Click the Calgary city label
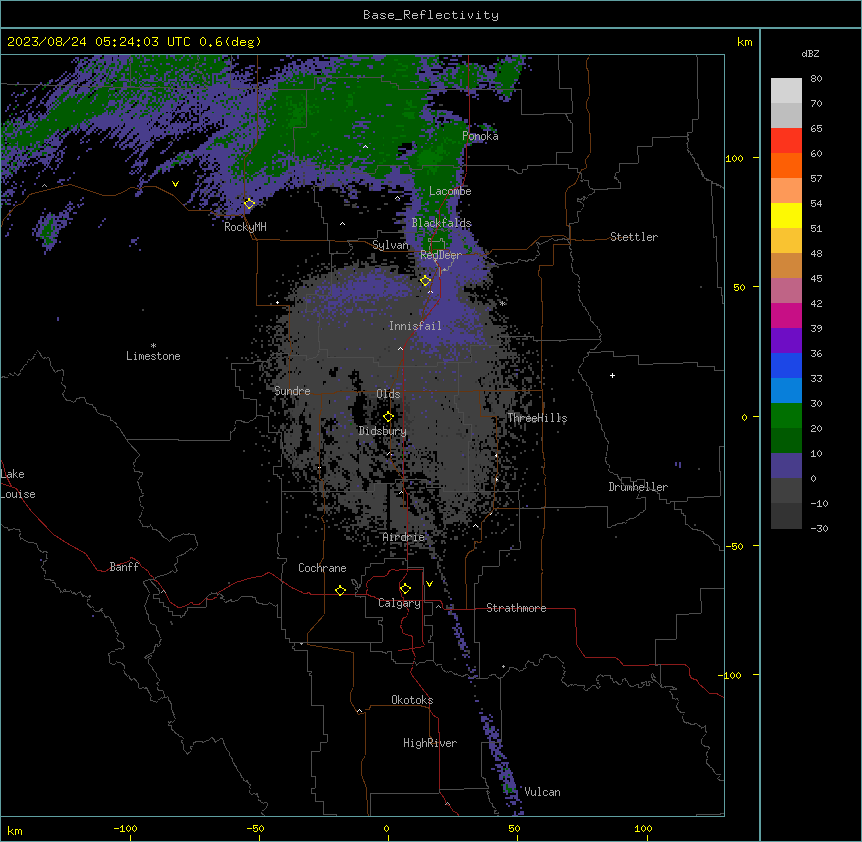Screen dimensions: 862x842 pos(399,603)
